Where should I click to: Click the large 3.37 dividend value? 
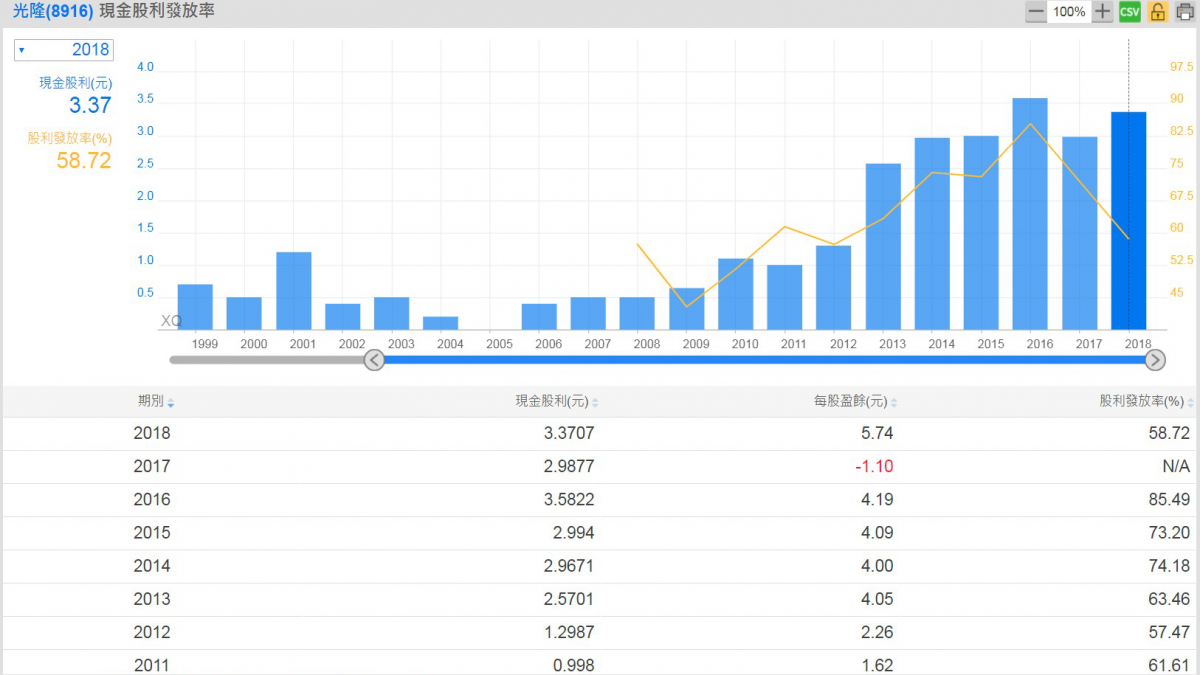pos(91,106)
